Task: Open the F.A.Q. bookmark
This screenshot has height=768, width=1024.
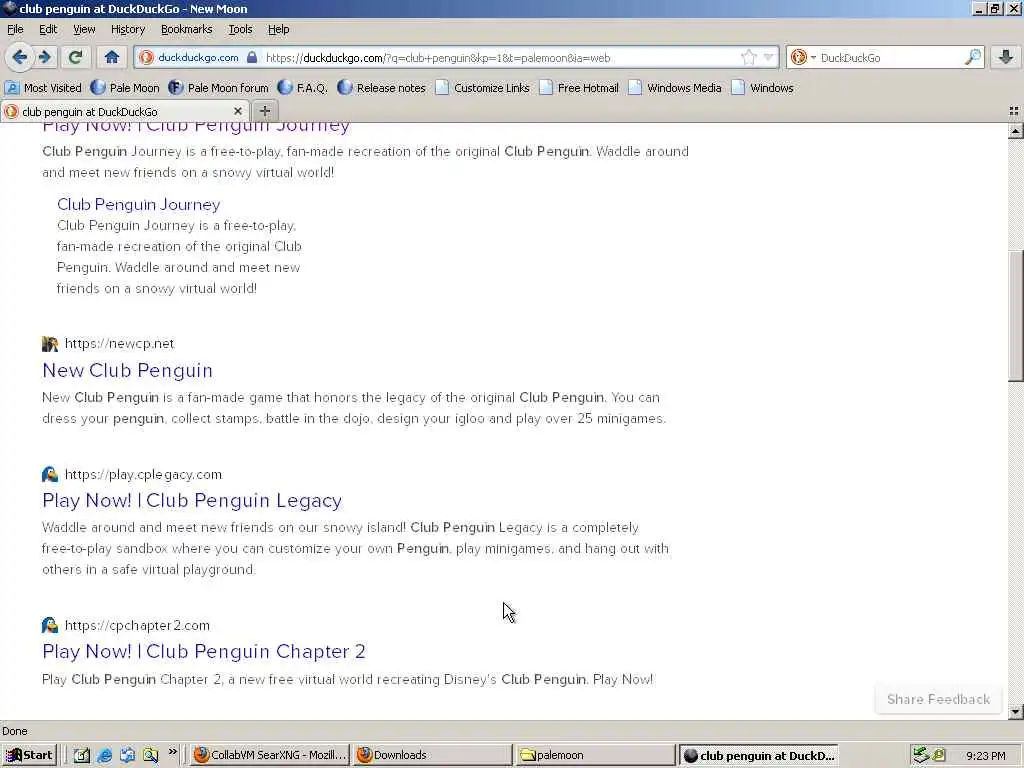Action: [302, 88]
